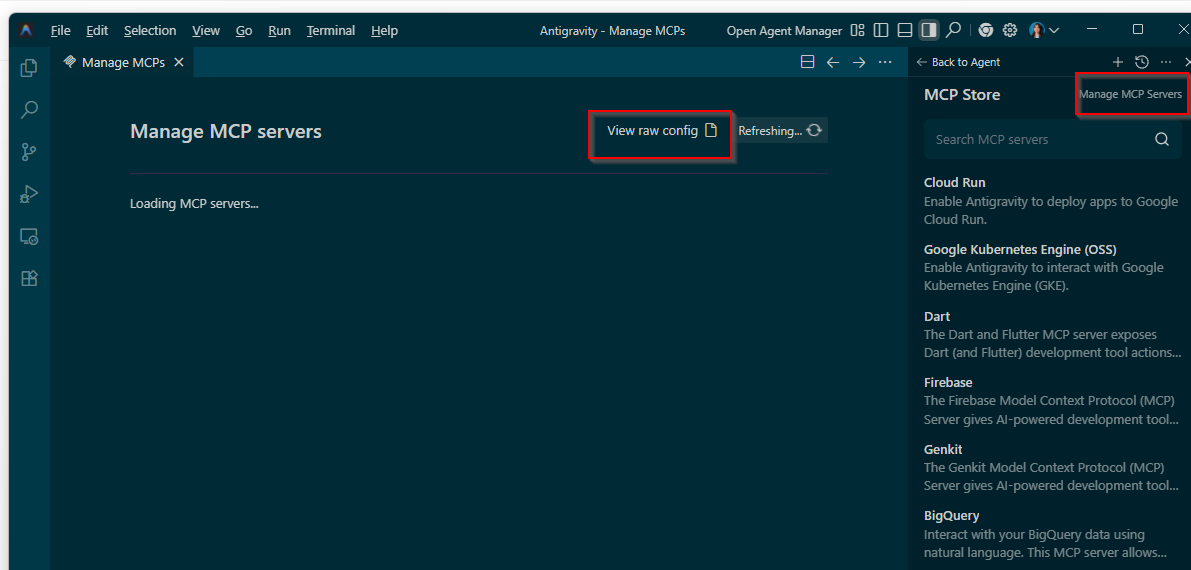Open the Run menu
Image resolution: width=1191 pixels, height=570 pixels.
coord(279,30)
